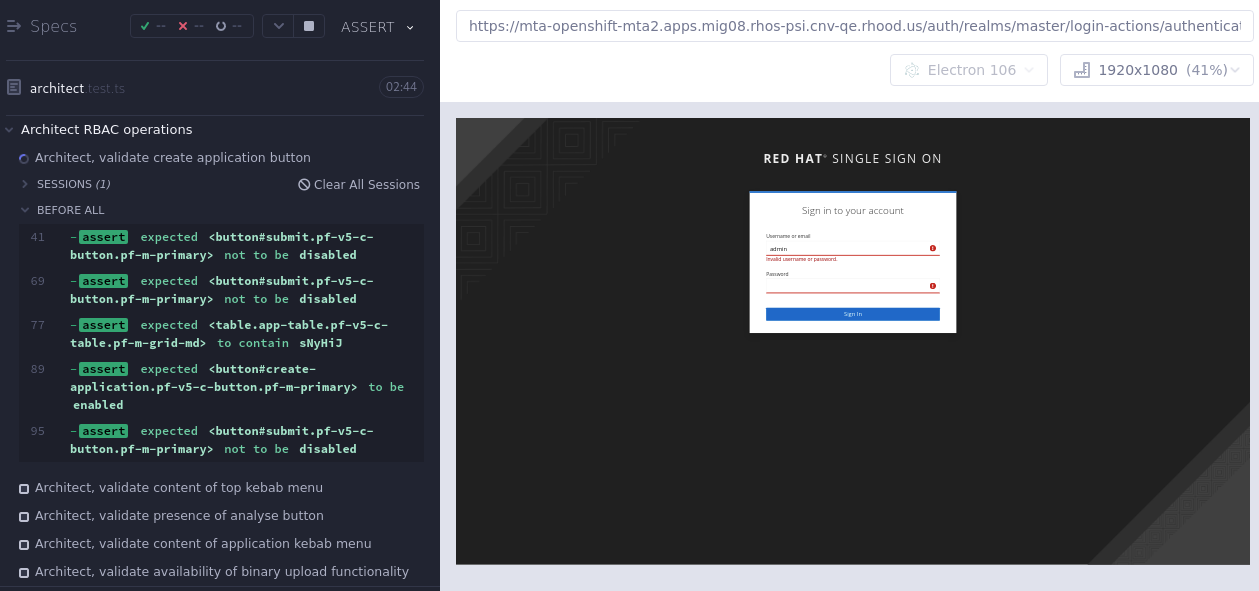Collapse the BEFORE ALL hook section
Viewport: 1259px width, 591px height.
coord(63,210)
